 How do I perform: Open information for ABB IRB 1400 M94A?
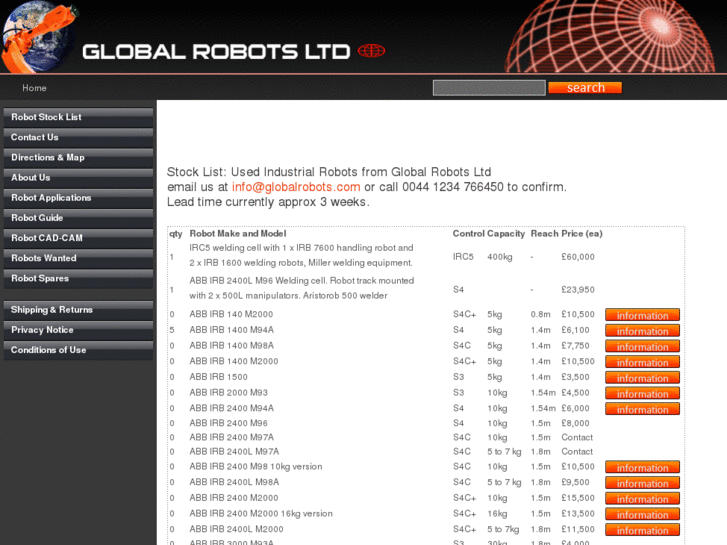642,331
